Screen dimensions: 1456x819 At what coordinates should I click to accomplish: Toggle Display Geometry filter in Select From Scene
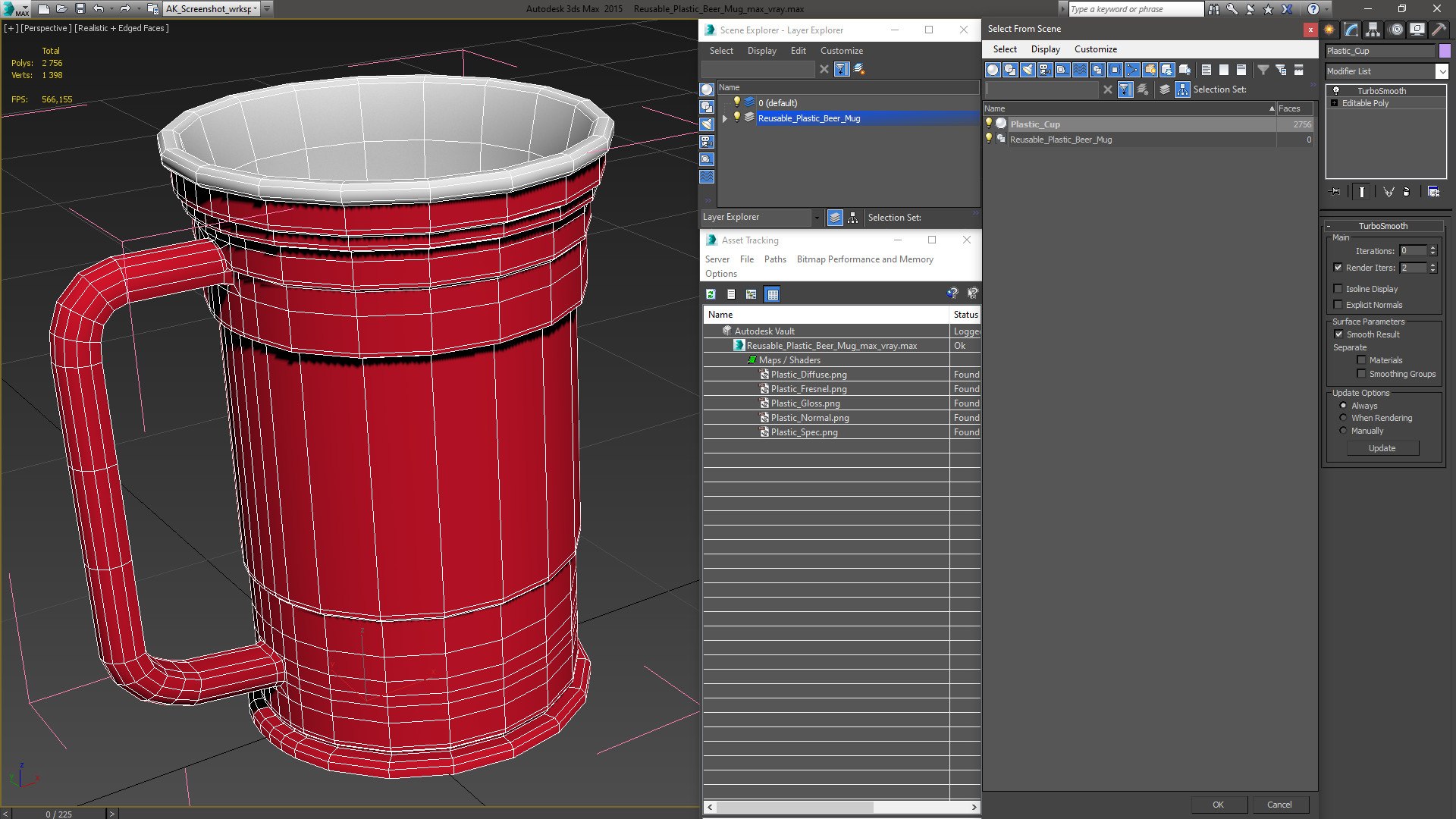[x=993, y=70]
